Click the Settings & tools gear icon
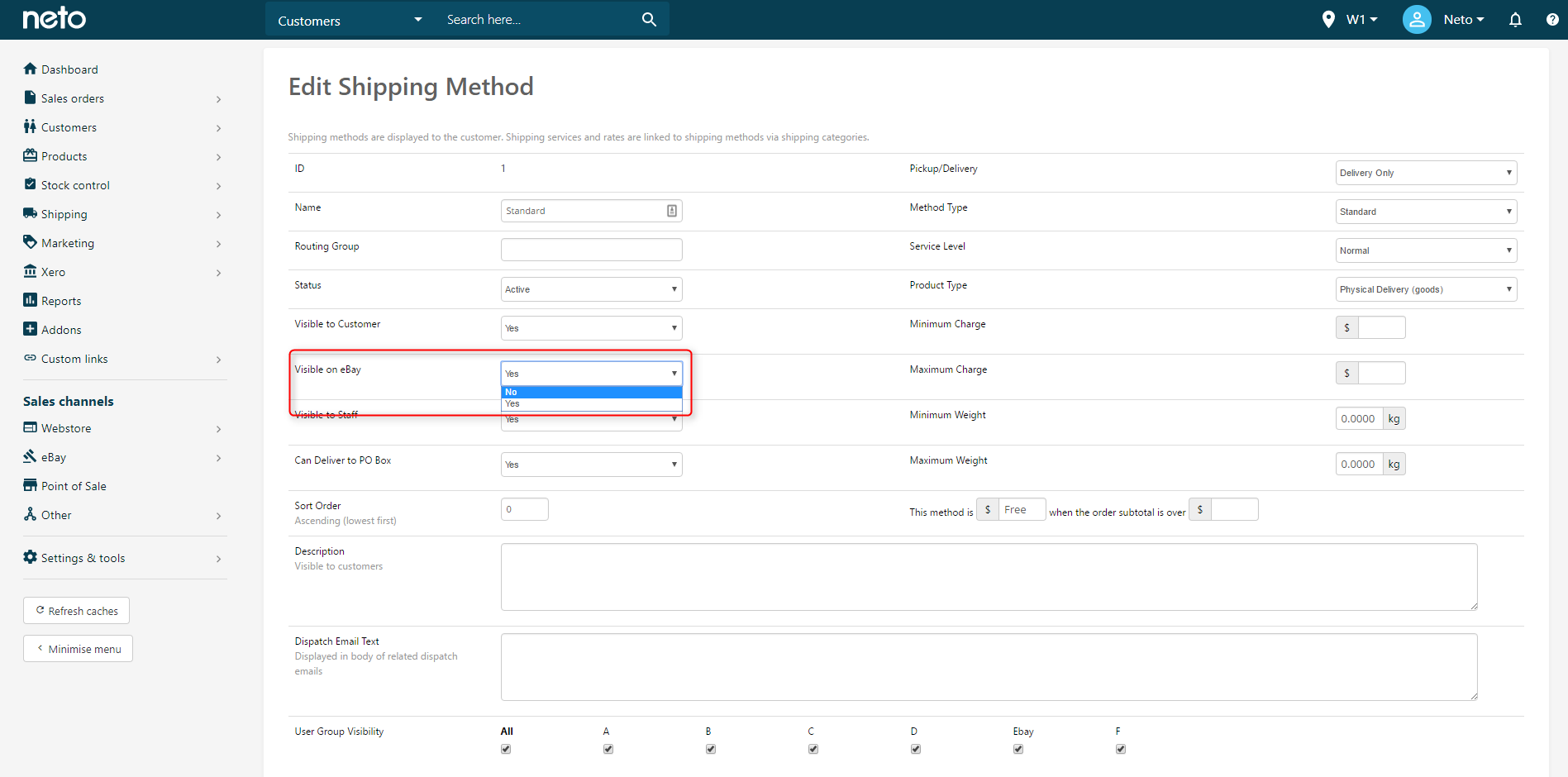The image size is (1568, 777). pyautogui.click(x=31, y=557)
